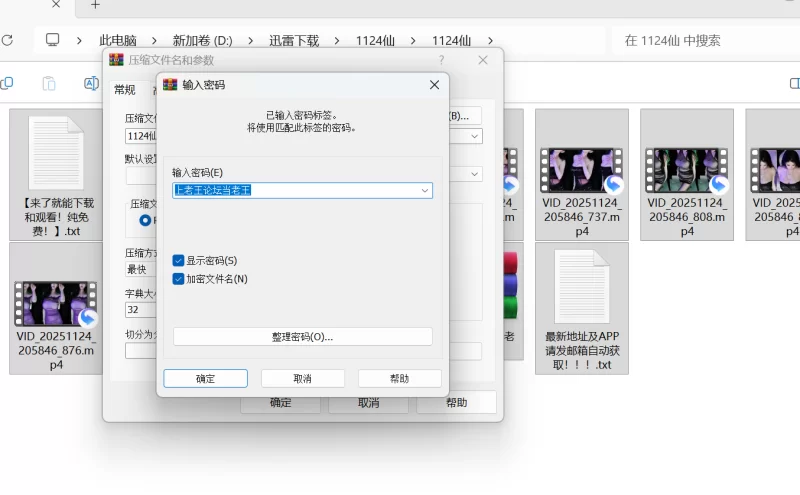The image size is (800, 495).
Task: Click the dictionary size 32 field
Action: 141,310
